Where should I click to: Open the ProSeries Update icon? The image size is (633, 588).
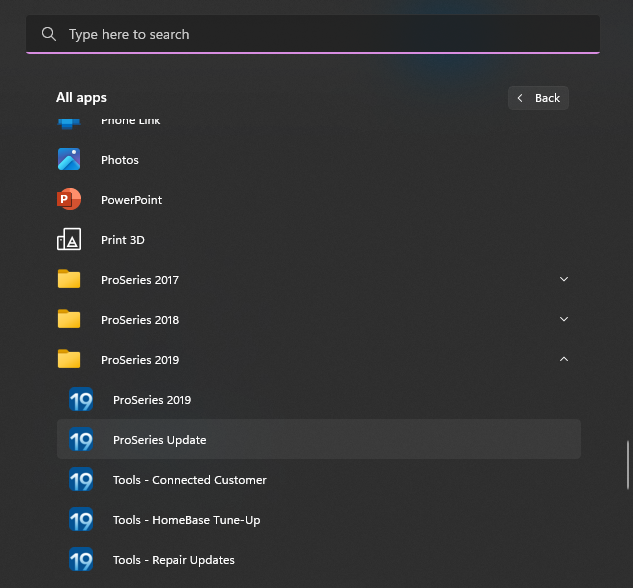click(x=81, y=440)
